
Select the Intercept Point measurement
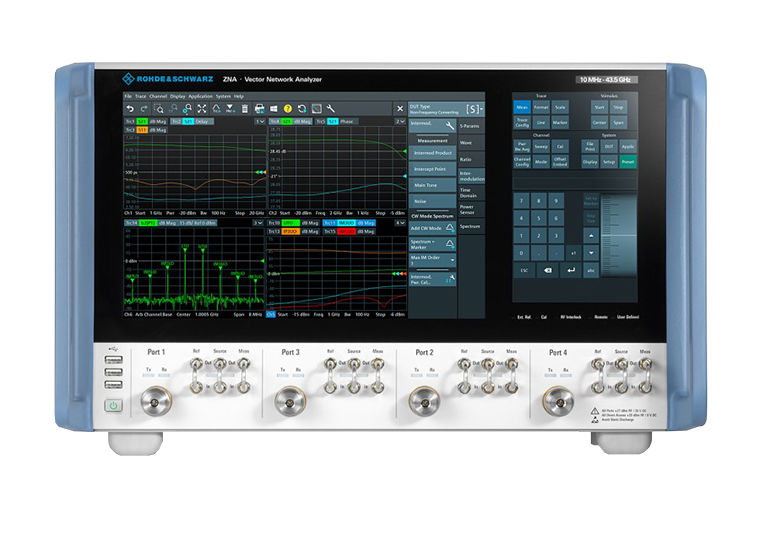tap(432, 169)
